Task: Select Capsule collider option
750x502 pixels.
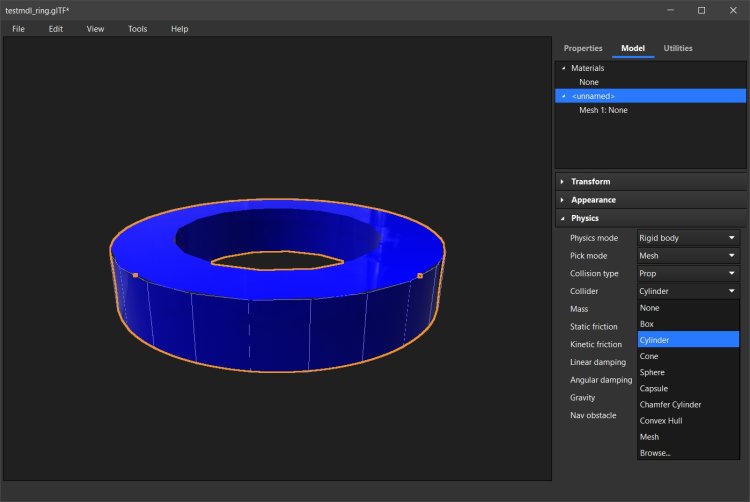Action: point(654,388)
